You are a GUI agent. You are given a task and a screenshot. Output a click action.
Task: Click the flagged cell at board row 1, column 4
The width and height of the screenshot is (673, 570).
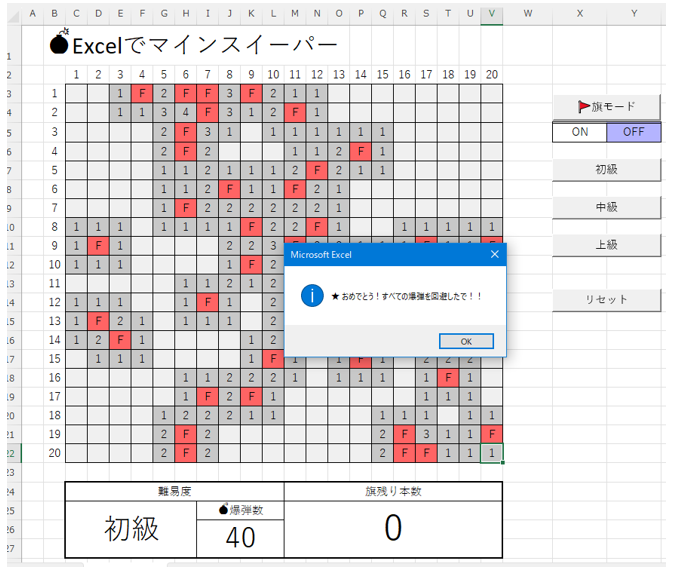(x=142, y=94)
